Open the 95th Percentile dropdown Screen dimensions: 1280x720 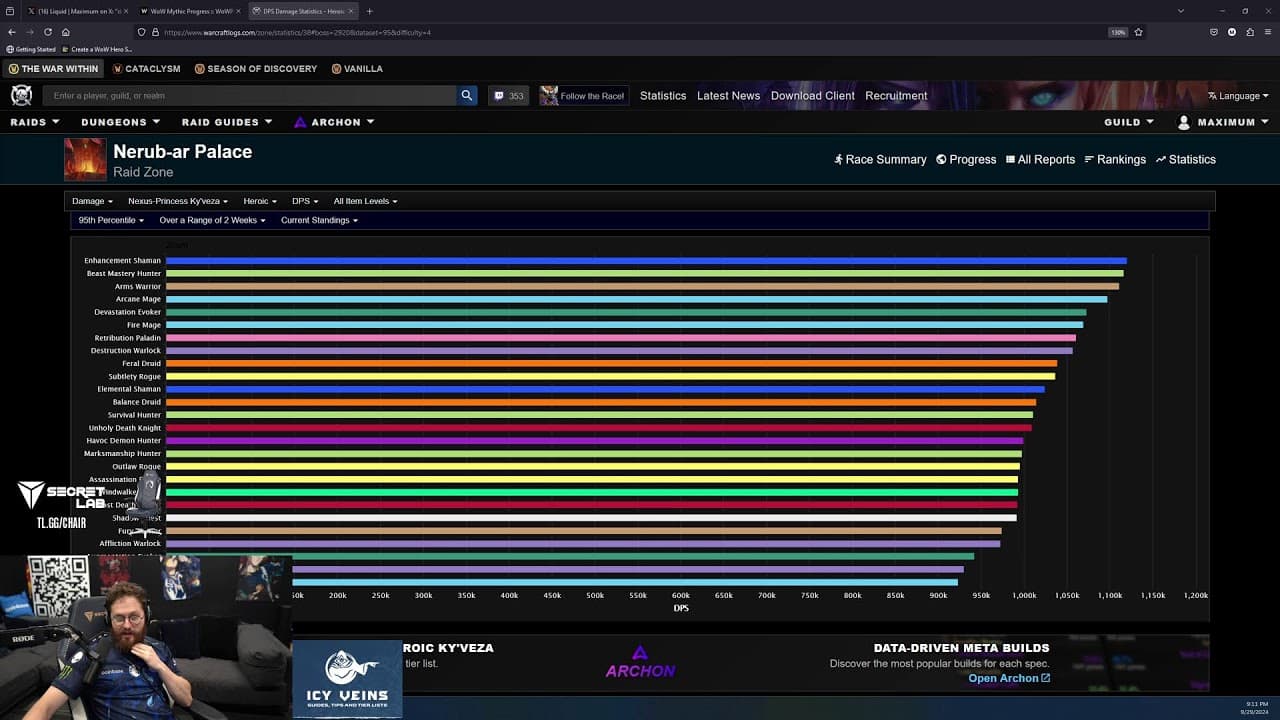pyautogui.click(x=111, y=220)
